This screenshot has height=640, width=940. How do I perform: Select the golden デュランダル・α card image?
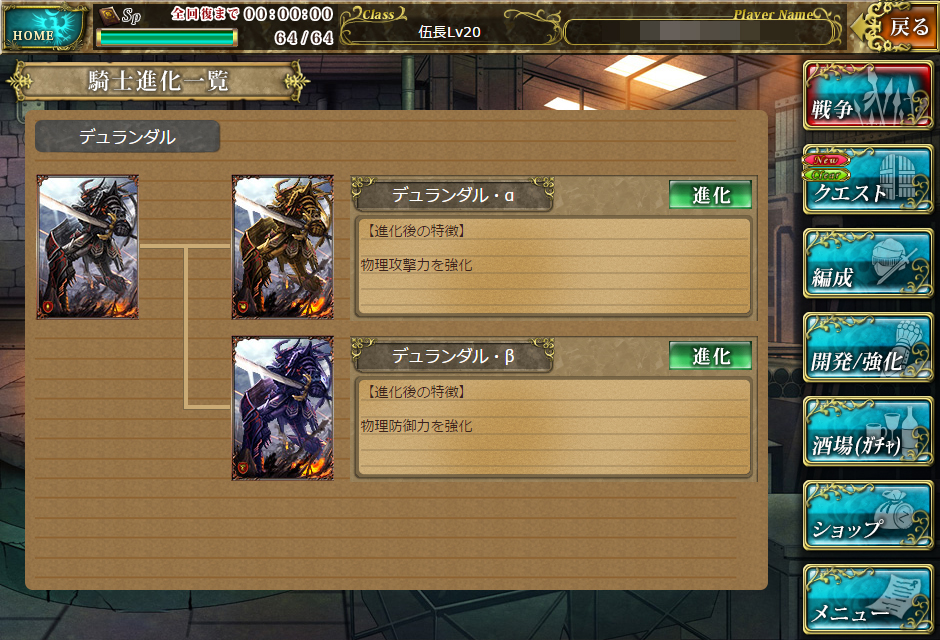click(x=283, y=247)
